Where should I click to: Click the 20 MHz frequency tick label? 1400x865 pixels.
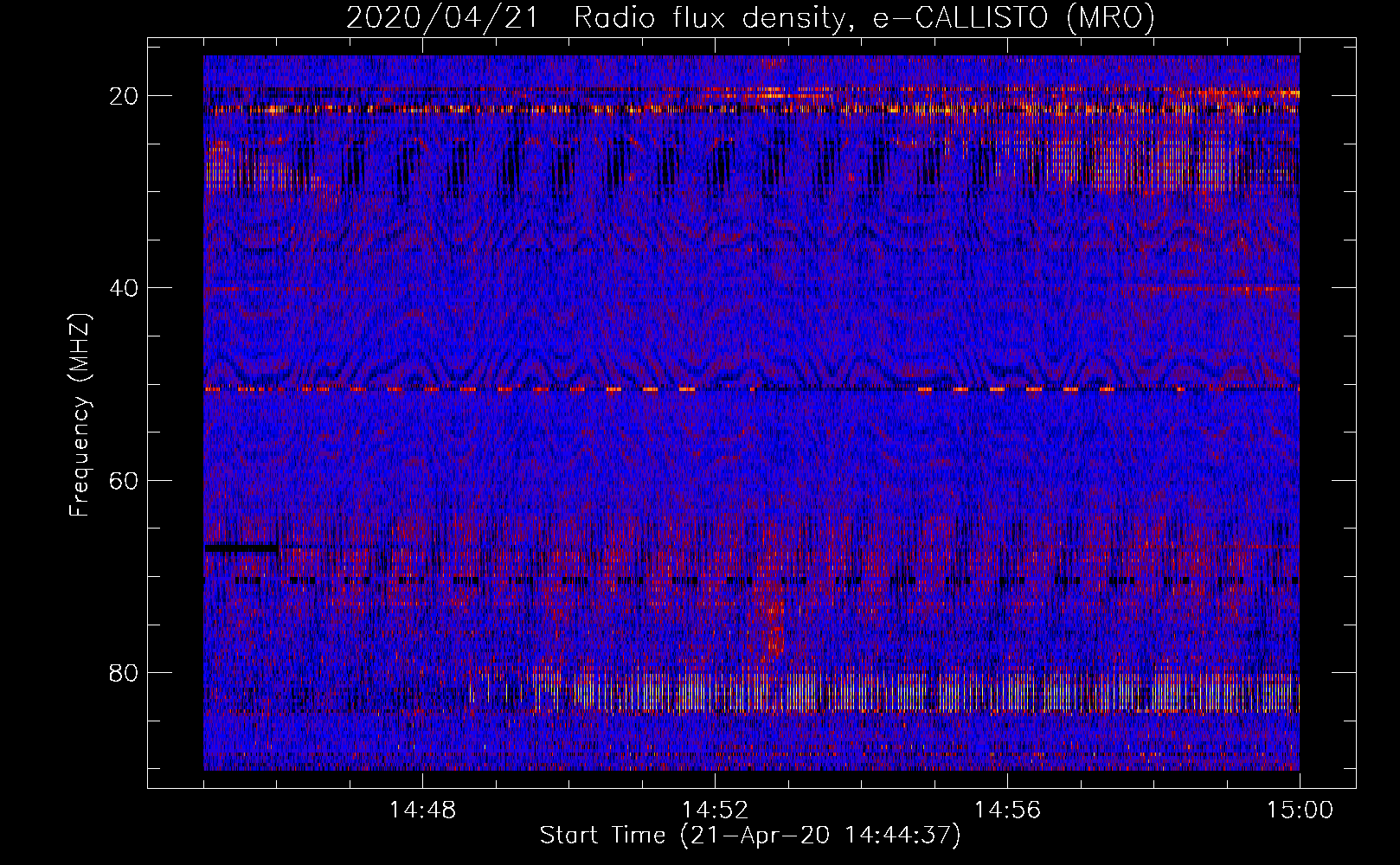[125, 96]
